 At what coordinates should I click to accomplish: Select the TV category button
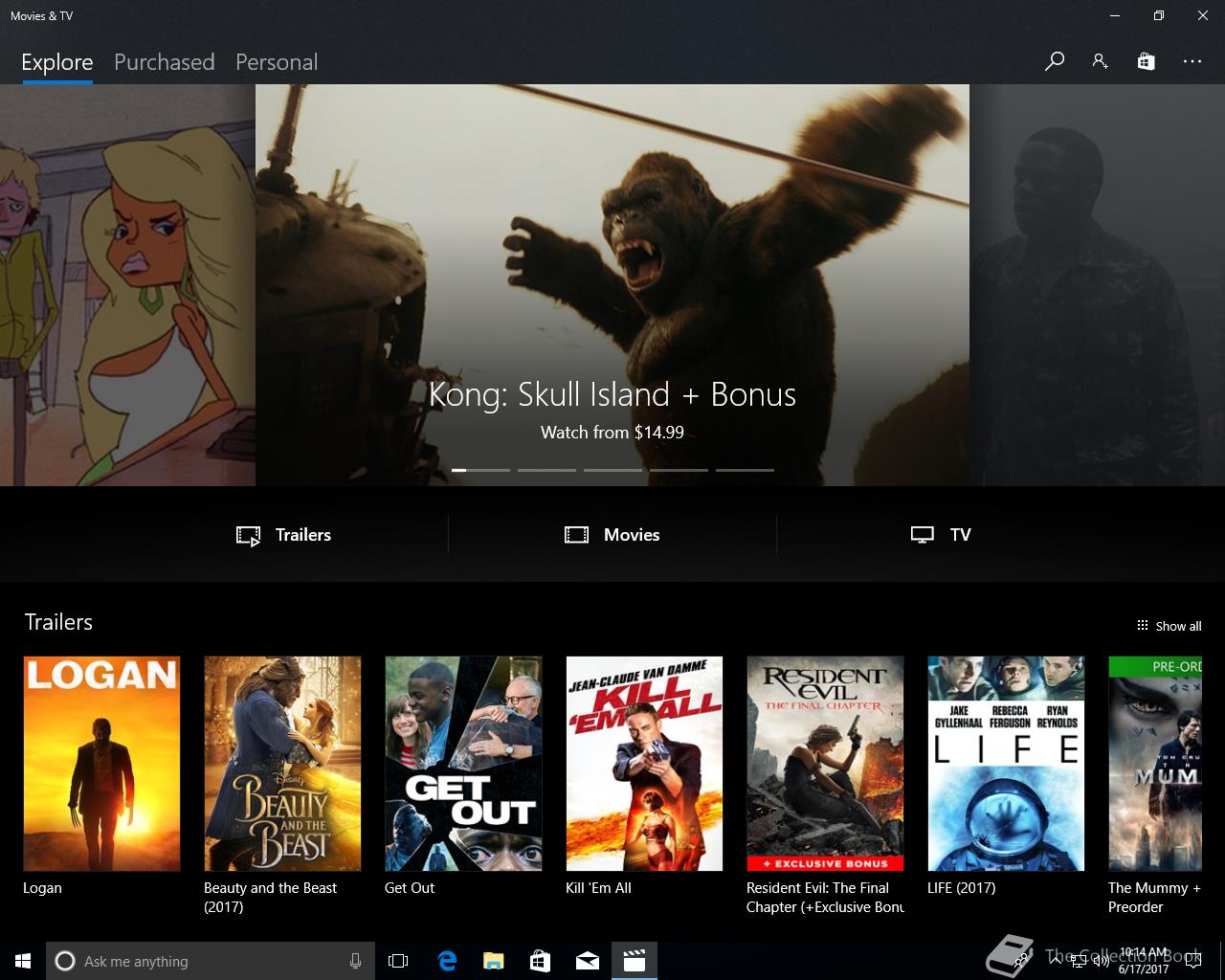click(x=941, y=535)
